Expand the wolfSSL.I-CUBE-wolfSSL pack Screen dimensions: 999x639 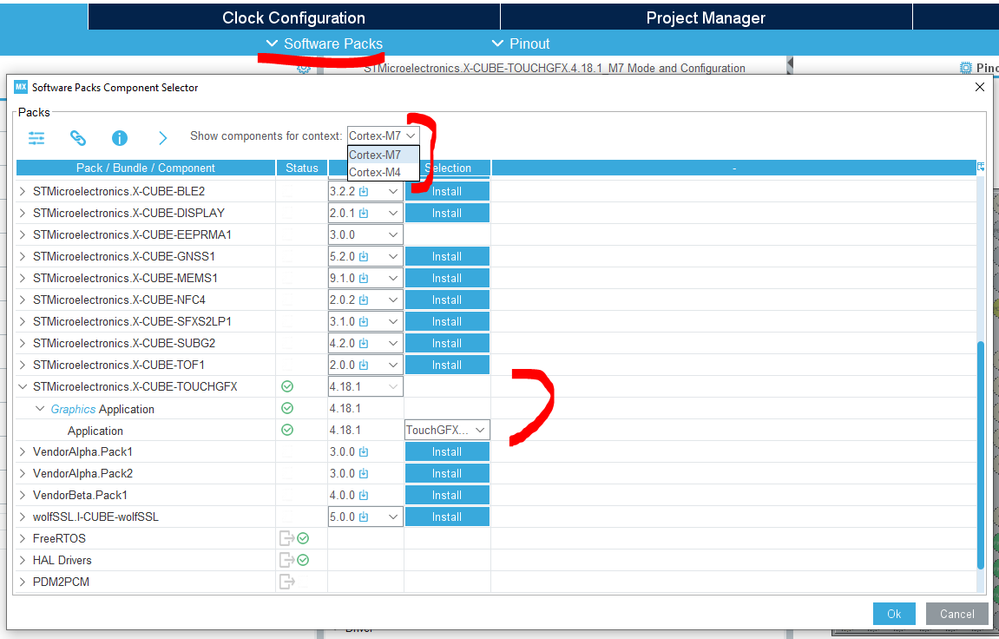tap(23, 517)
